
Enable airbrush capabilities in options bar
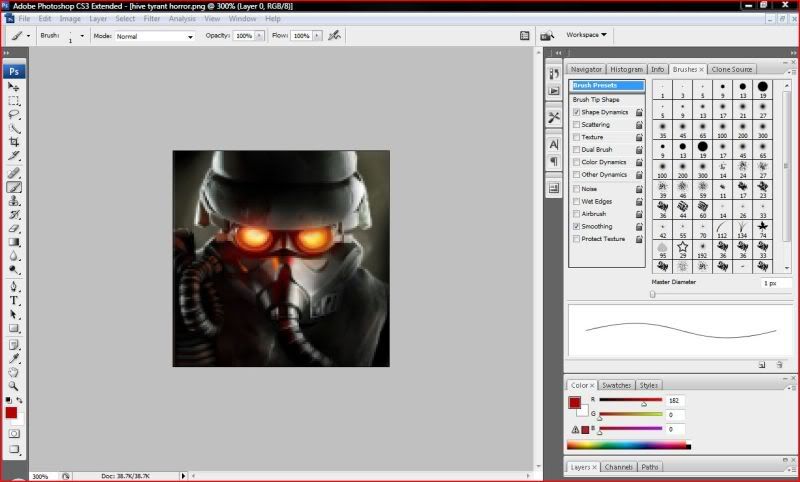[x=335, y=35]
